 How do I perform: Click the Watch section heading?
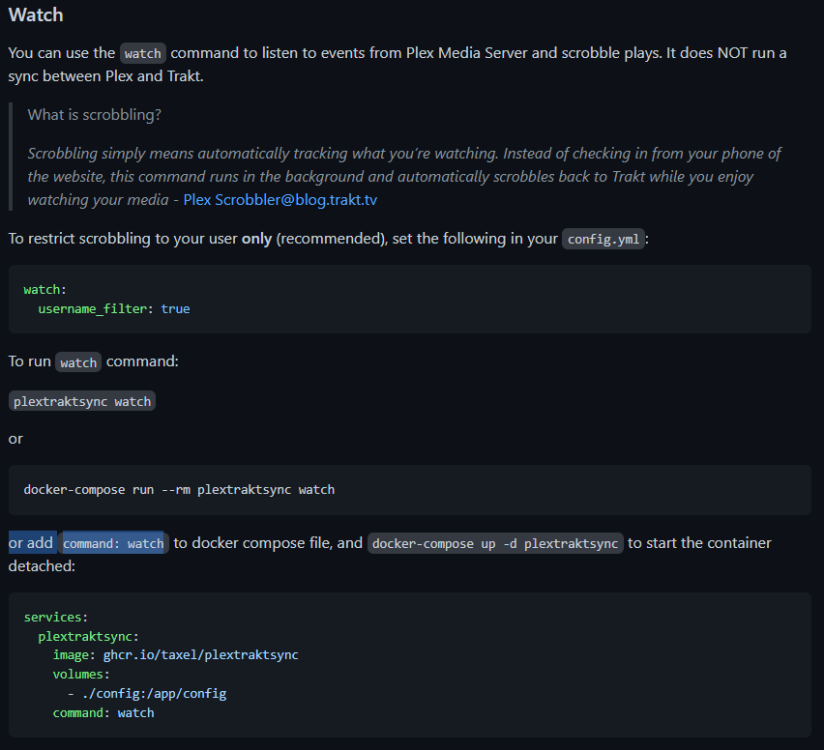36,15
